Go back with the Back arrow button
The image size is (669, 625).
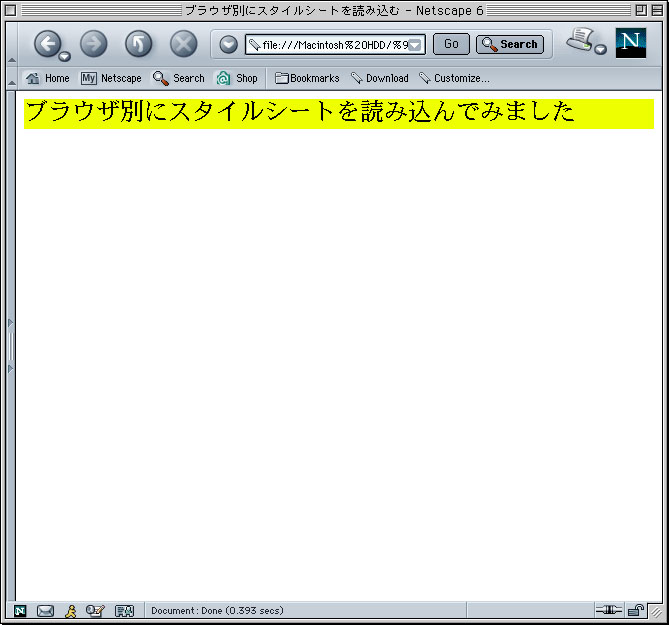pyautogui.click(x=47, y=43)
